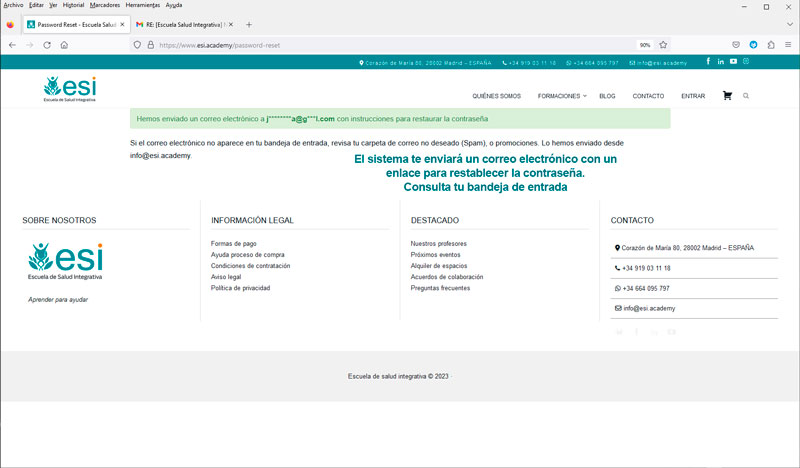
Task: Switch to the Gmail RE: Escuela Salud Integrativa tab
Action: (185, 24)
